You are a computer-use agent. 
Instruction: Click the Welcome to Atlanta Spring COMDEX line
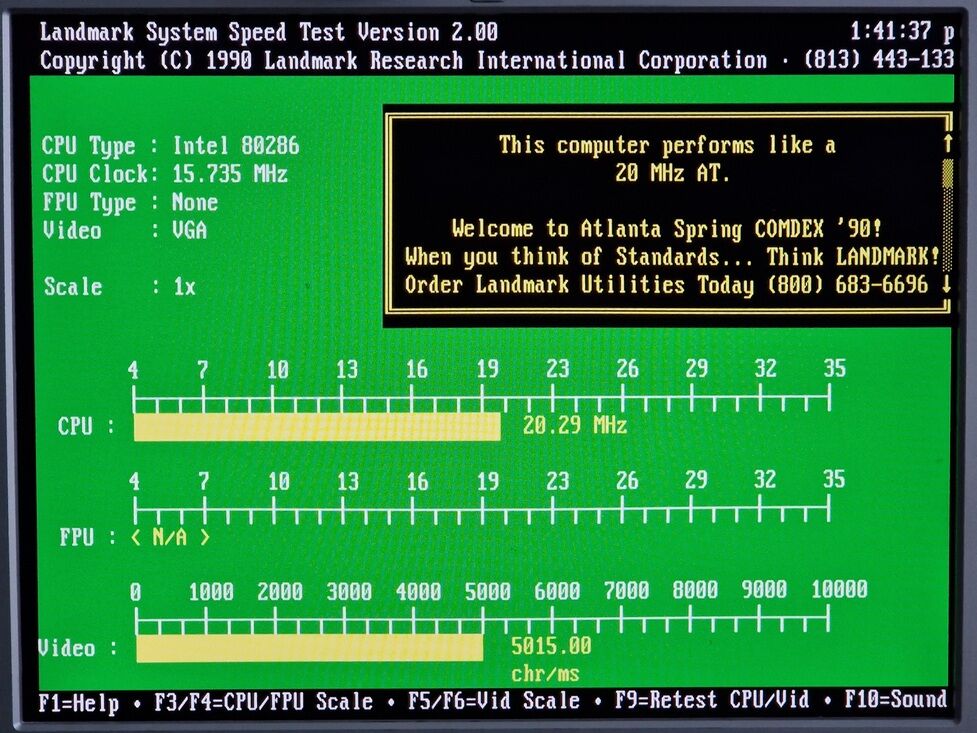point(667,229)
